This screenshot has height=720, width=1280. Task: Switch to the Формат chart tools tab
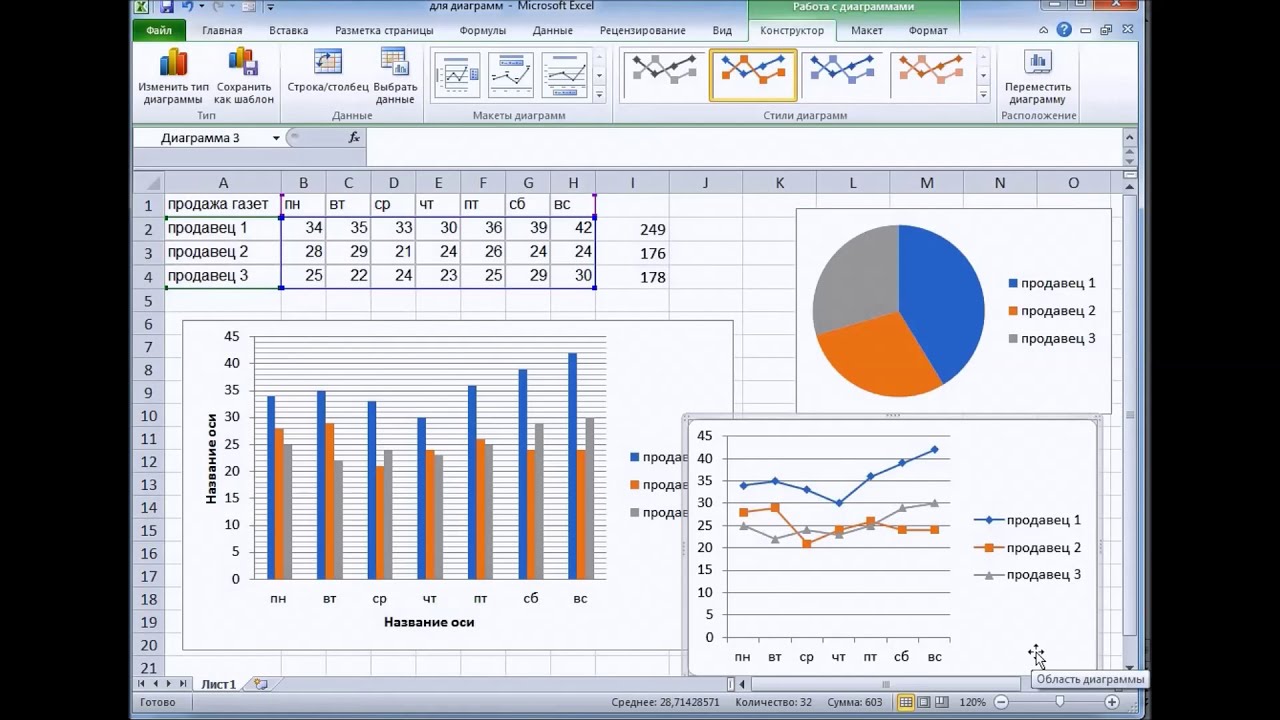928,30
